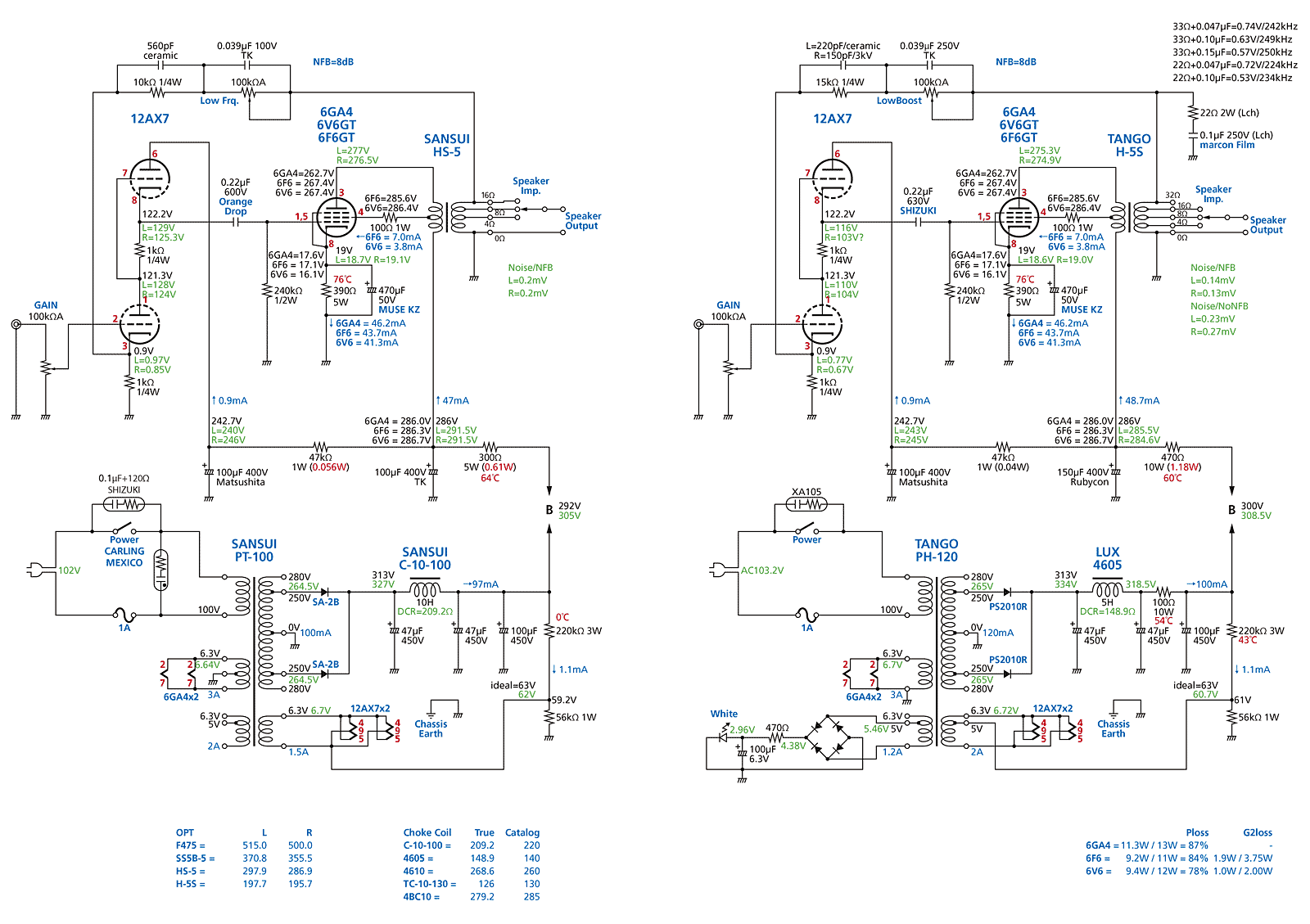Screen dimensions: 1310x924
Task: Click the SANSUI label above HS-5
Action: click(447, 139)
